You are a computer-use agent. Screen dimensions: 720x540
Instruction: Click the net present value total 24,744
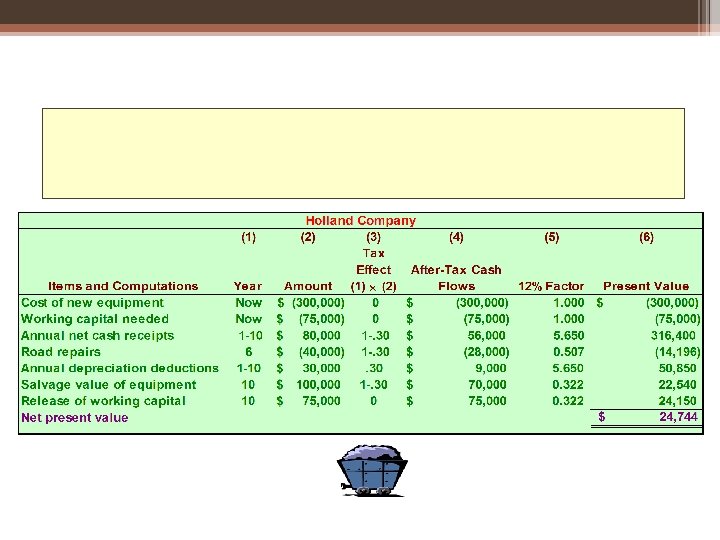[678, 417]
